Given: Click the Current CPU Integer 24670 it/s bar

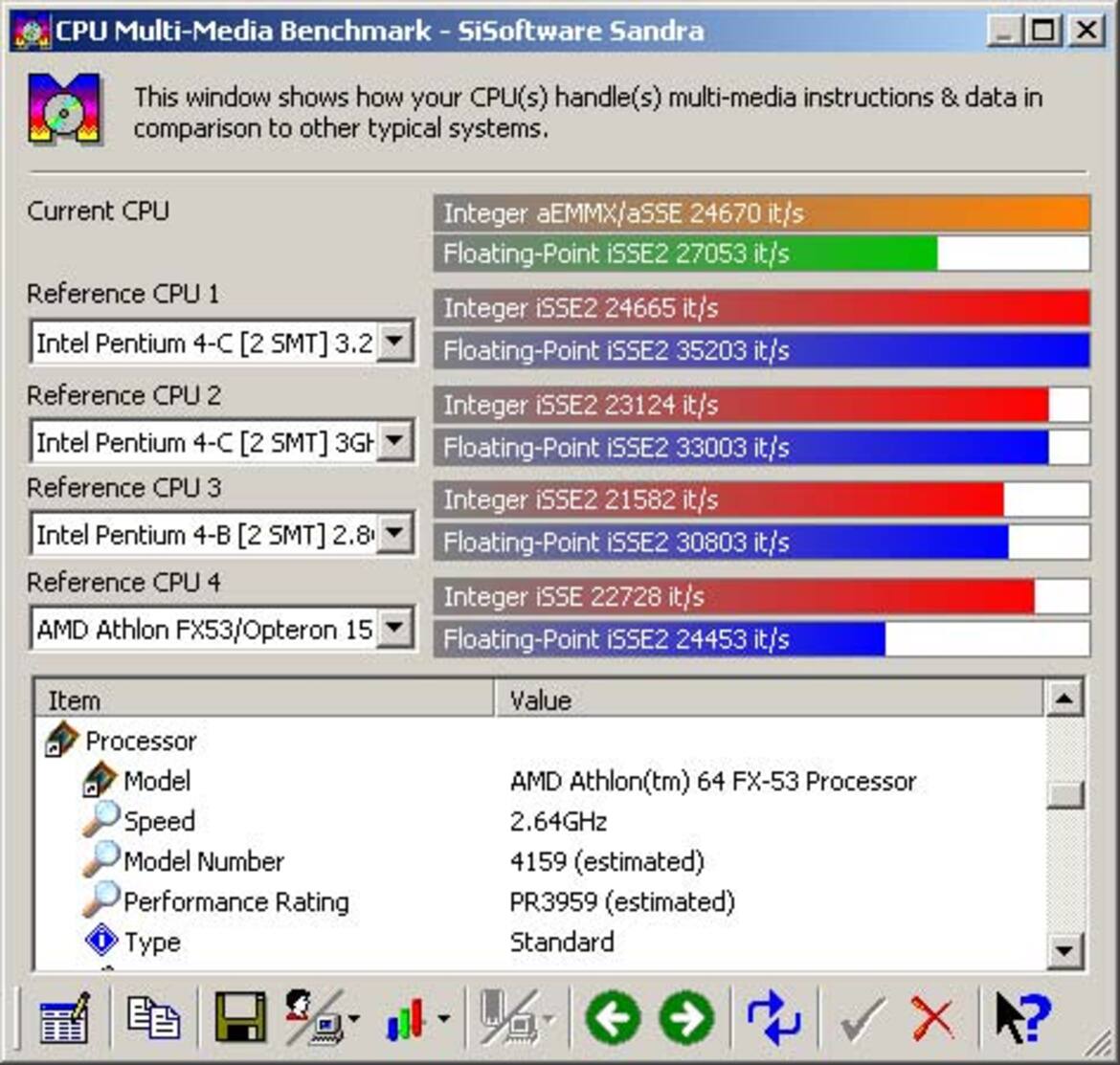Looking at the screenshot, I should [761, 212].
